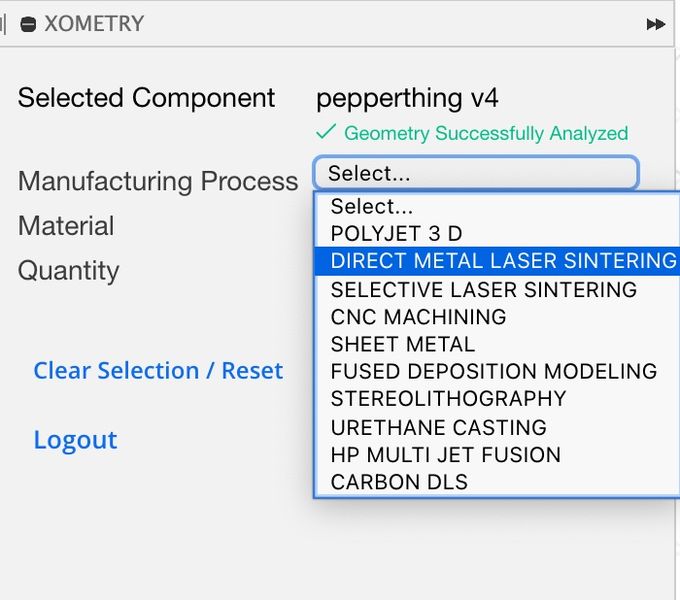
Task: Open the Manufacturing Process dropdown
Action: click(x=475, y=173)
